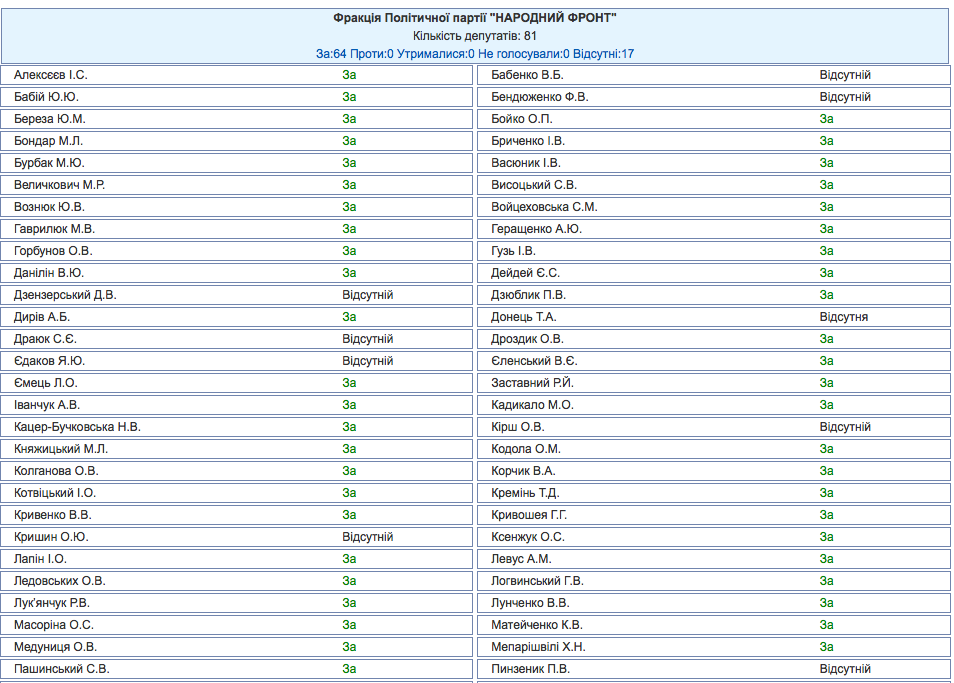Click the "За" vote next to Береза Ю.М.
954x683 pixels.
[x=349, y=119]
